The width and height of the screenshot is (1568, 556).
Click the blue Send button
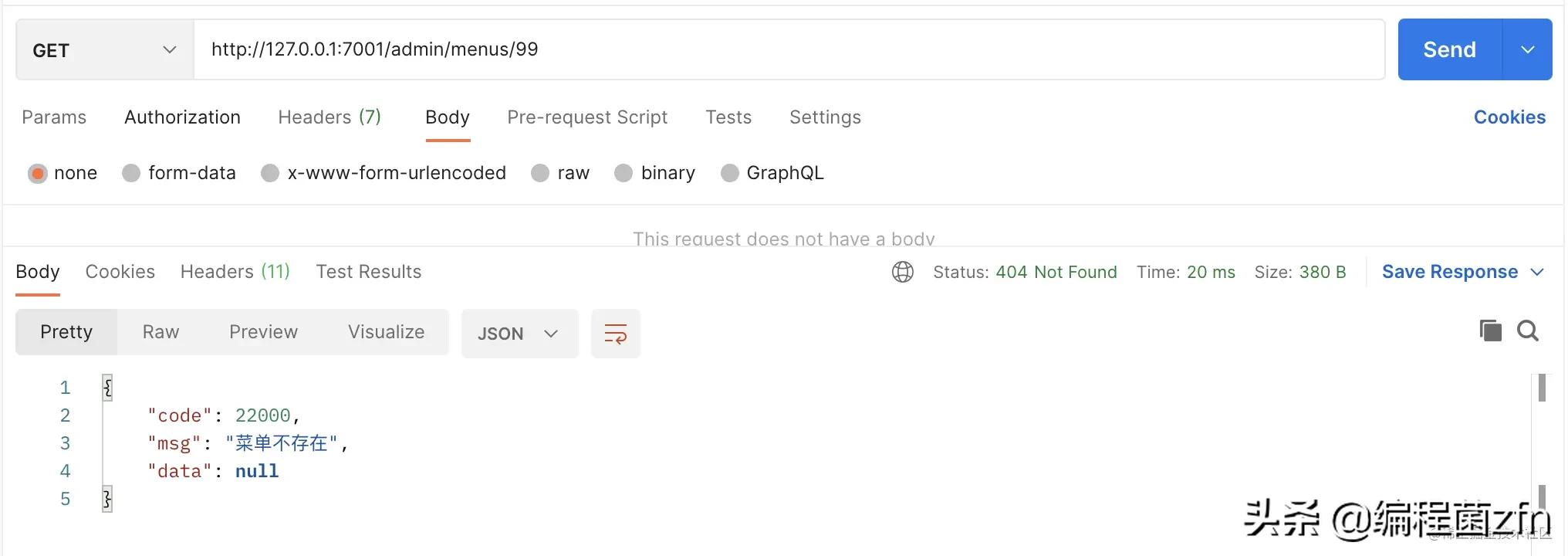1450,49
